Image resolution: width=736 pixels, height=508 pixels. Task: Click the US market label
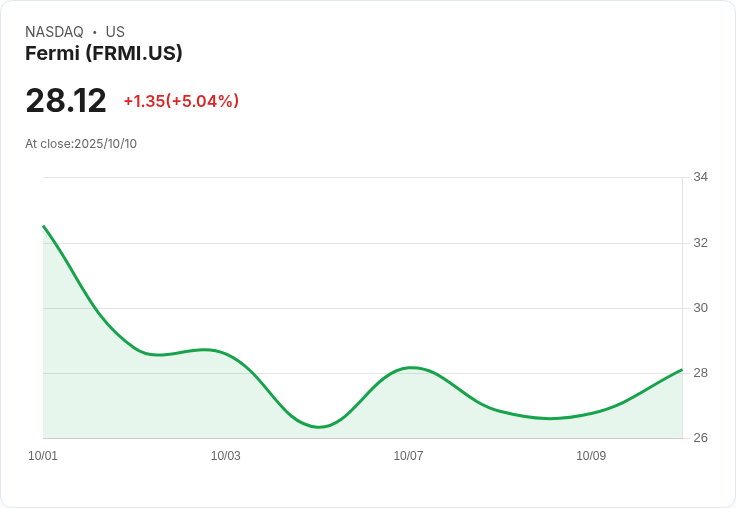[x=115, y=31]
